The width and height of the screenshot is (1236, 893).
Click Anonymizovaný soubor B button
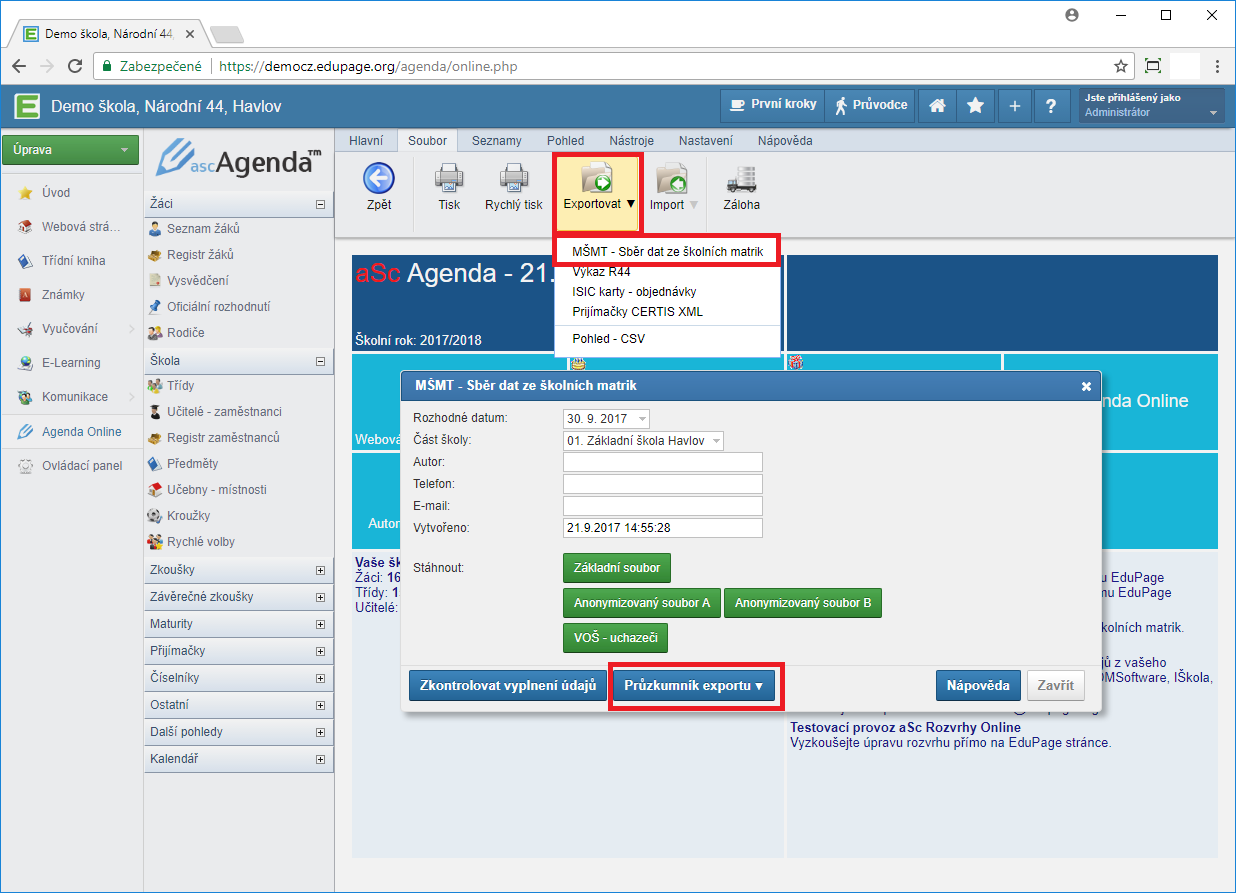click(x=803, y=603)
